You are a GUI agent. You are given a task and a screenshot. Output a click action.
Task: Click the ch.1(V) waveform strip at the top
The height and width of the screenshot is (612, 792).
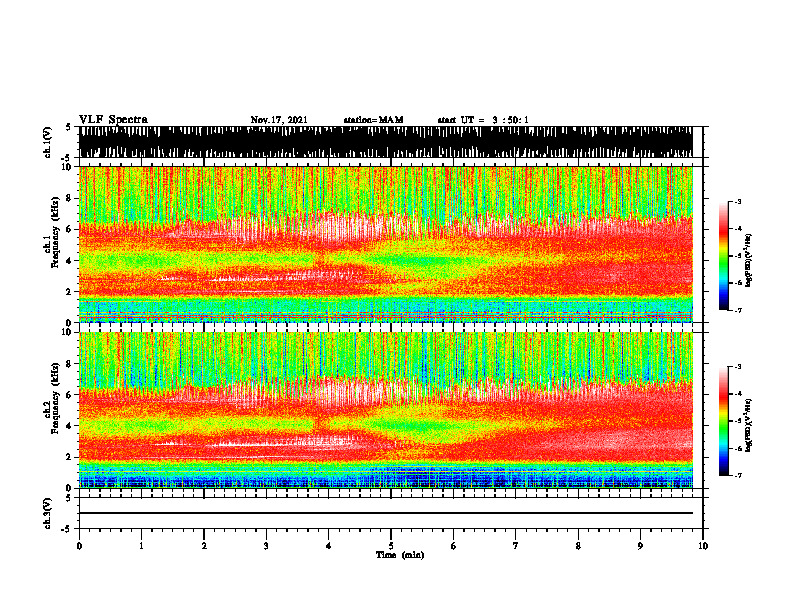click(386, 142)
